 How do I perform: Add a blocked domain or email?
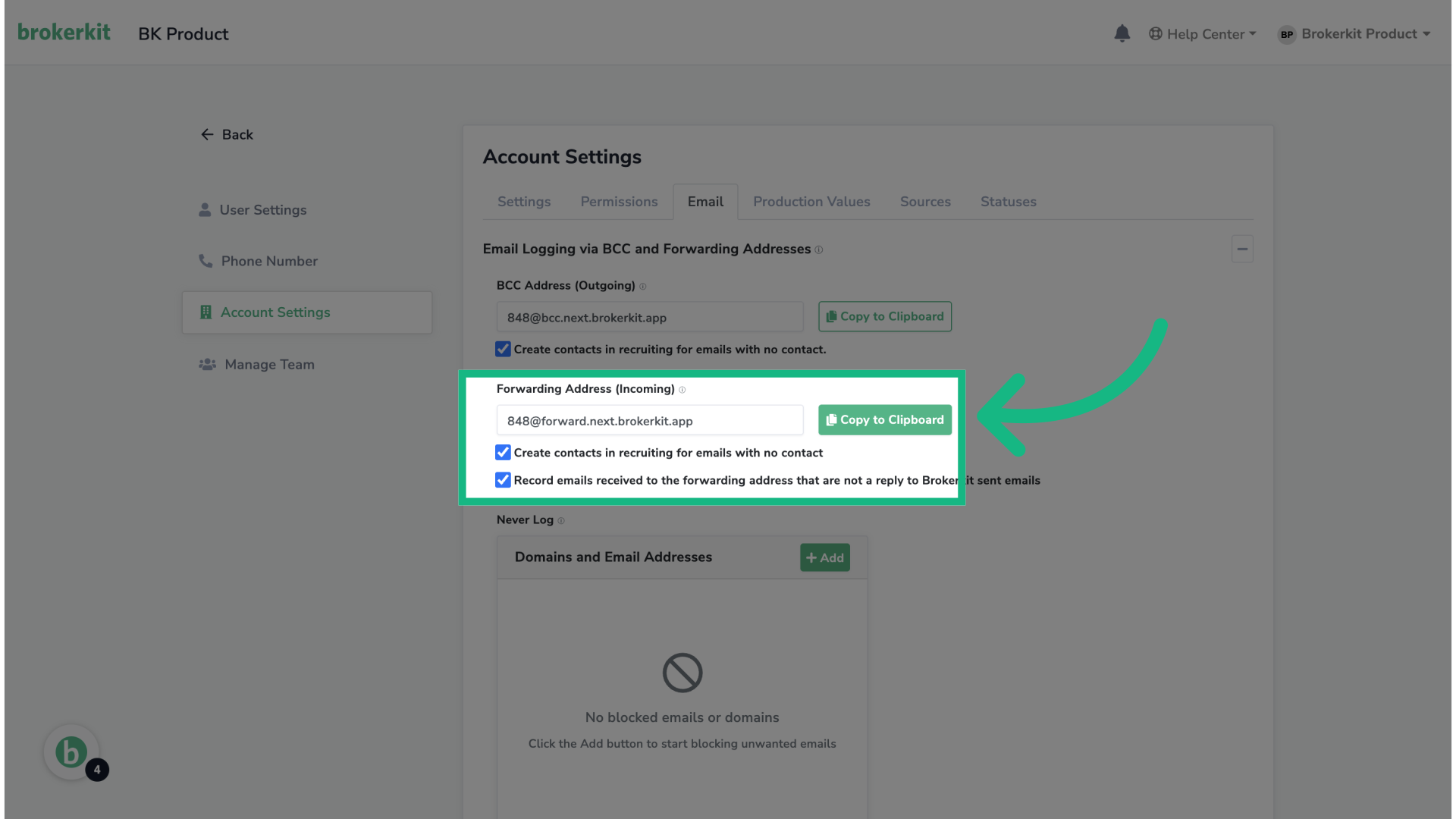825,557
